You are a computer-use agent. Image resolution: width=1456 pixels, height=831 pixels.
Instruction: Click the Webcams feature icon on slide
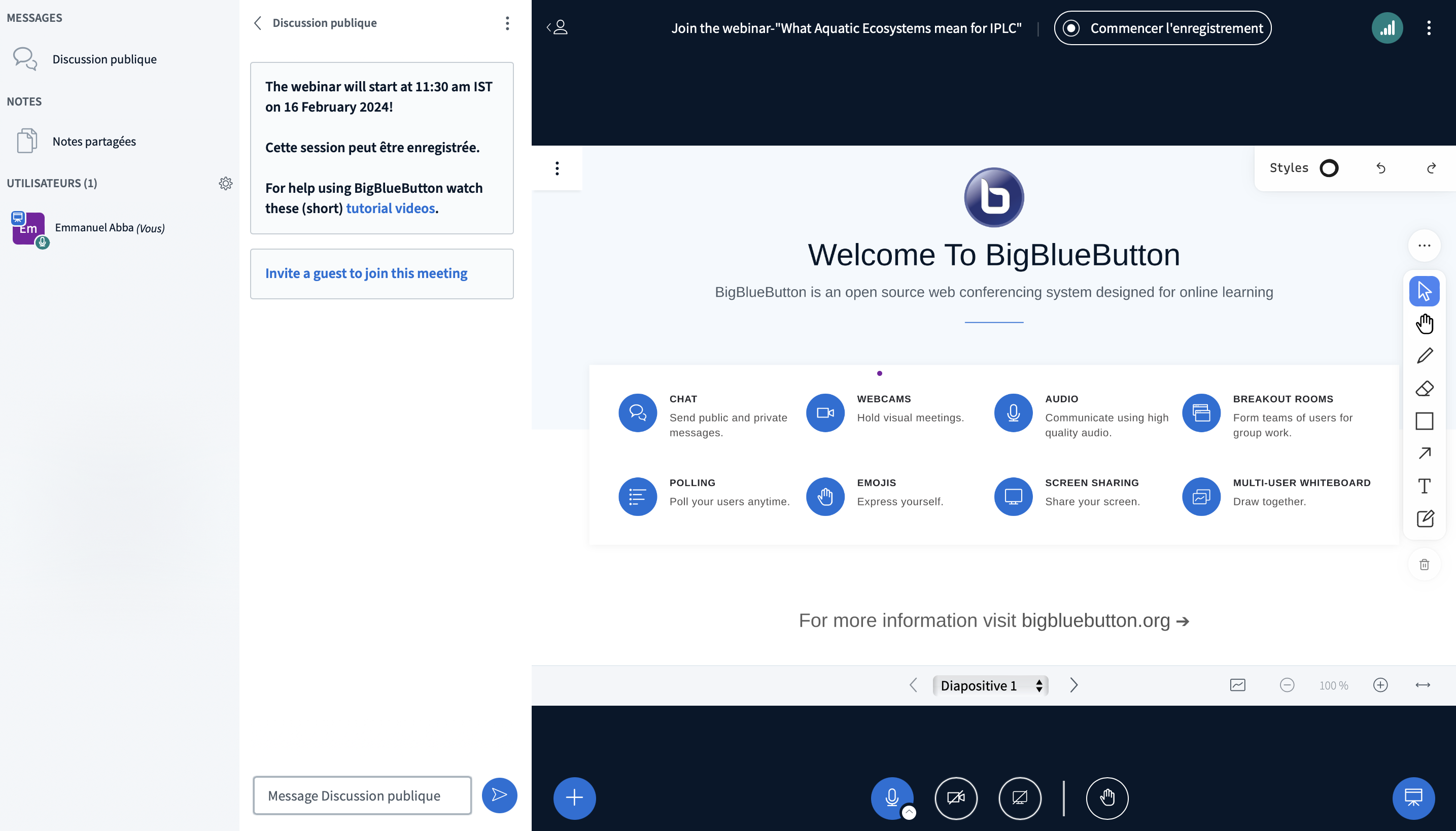[825, 412]
